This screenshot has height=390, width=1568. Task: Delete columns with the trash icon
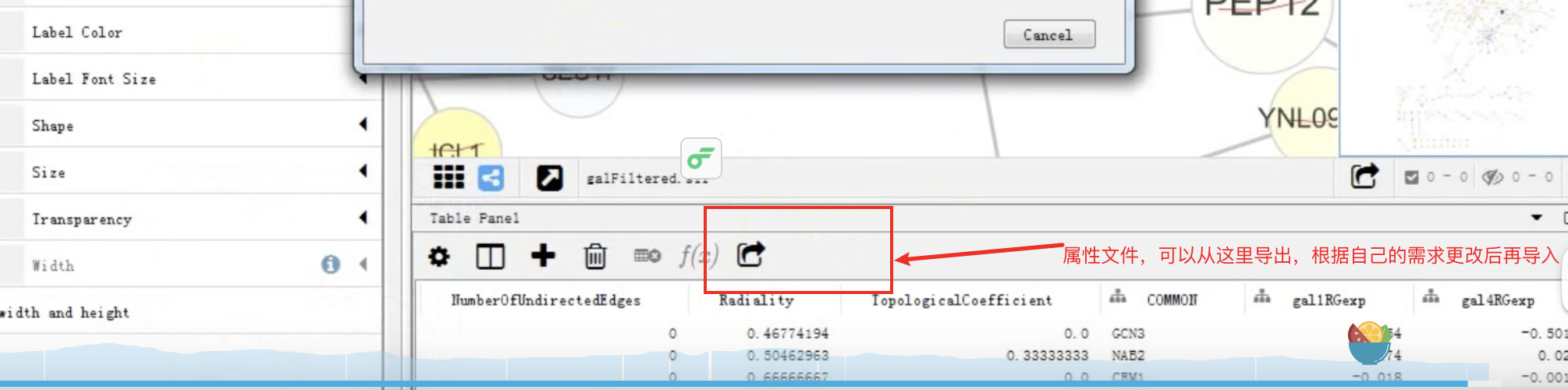point(595,256)
